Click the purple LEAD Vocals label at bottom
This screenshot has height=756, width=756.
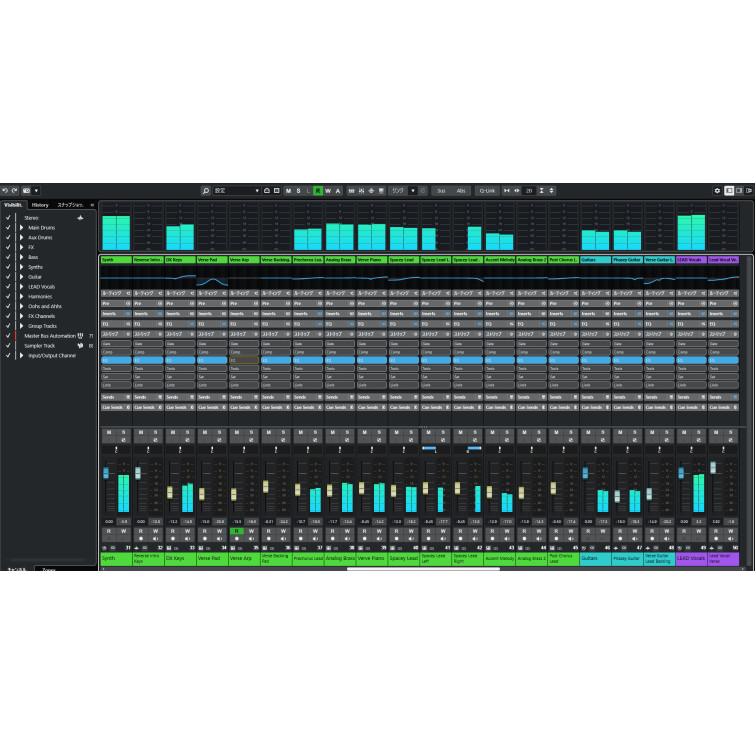click(691, 559)
